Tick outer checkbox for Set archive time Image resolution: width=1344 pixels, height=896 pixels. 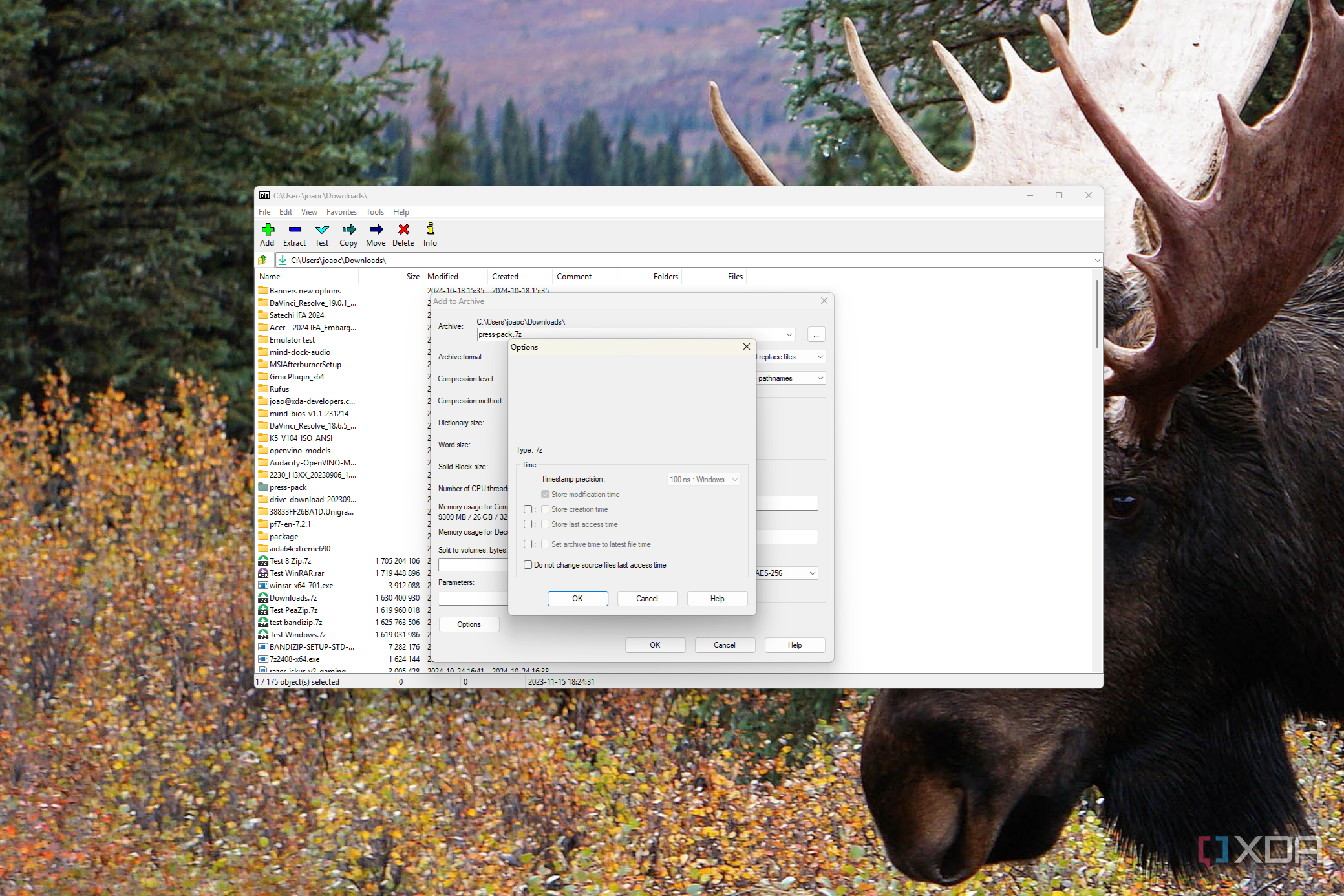click(528, 544)
